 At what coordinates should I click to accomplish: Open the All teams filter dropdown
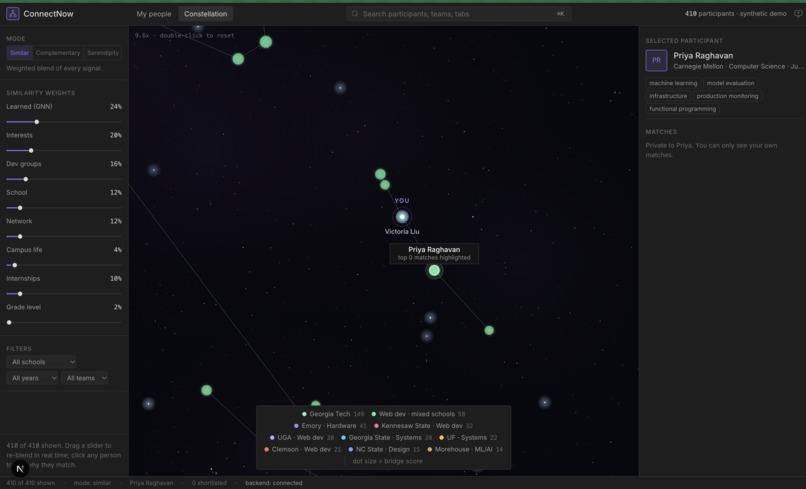click(85, 378)
